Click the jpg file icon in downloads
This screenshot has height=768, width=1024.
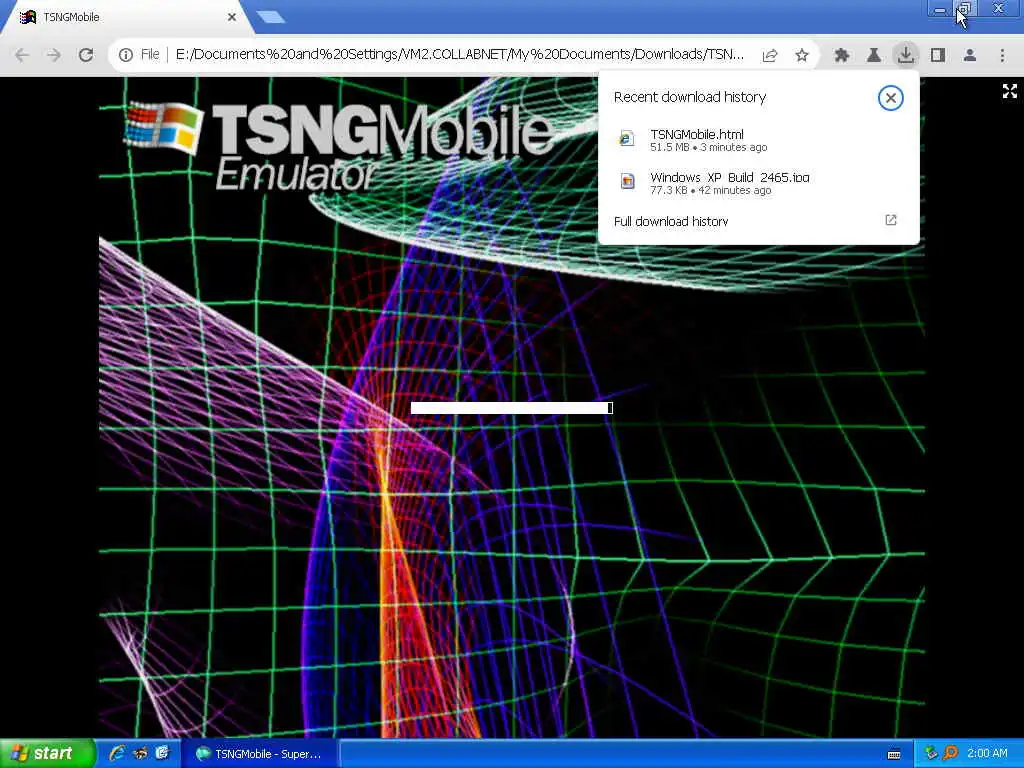[627, 181]
